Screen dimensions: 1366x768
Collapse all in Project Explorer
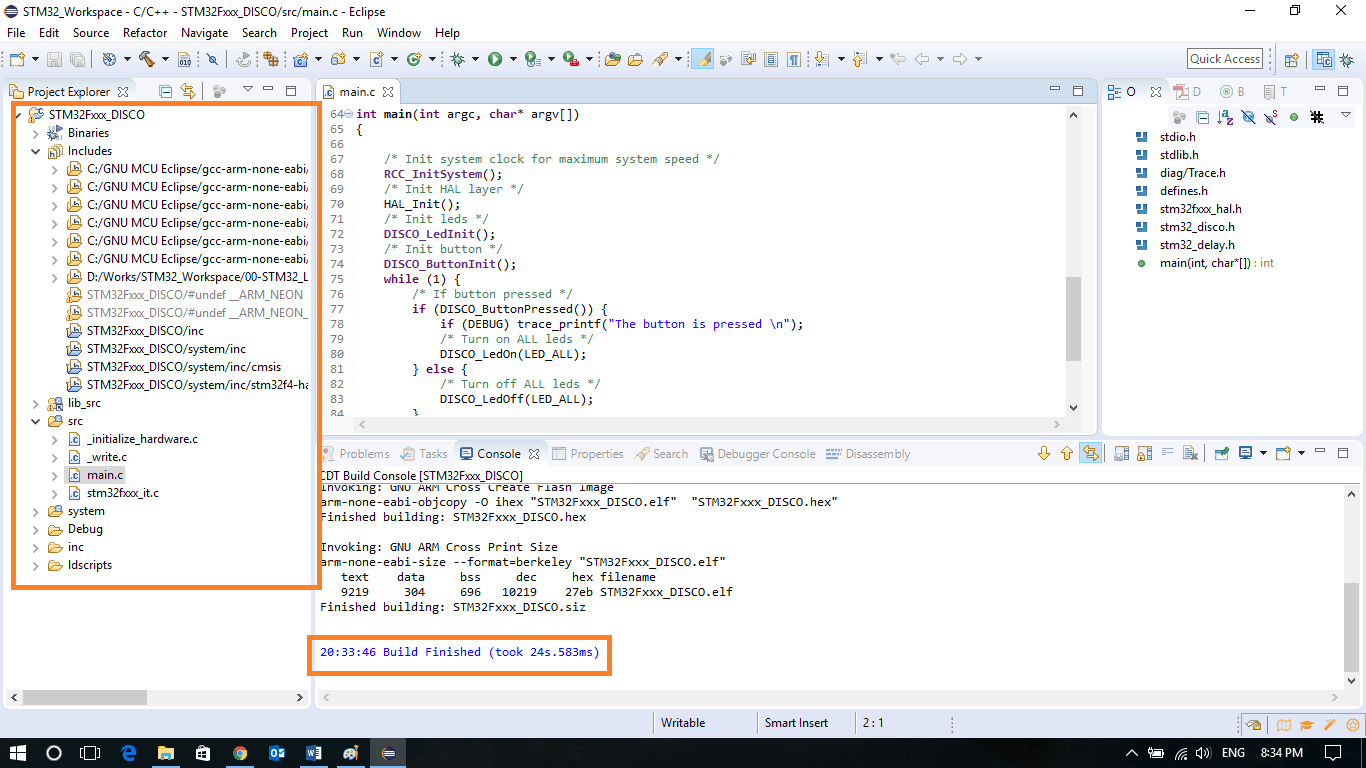166,91
